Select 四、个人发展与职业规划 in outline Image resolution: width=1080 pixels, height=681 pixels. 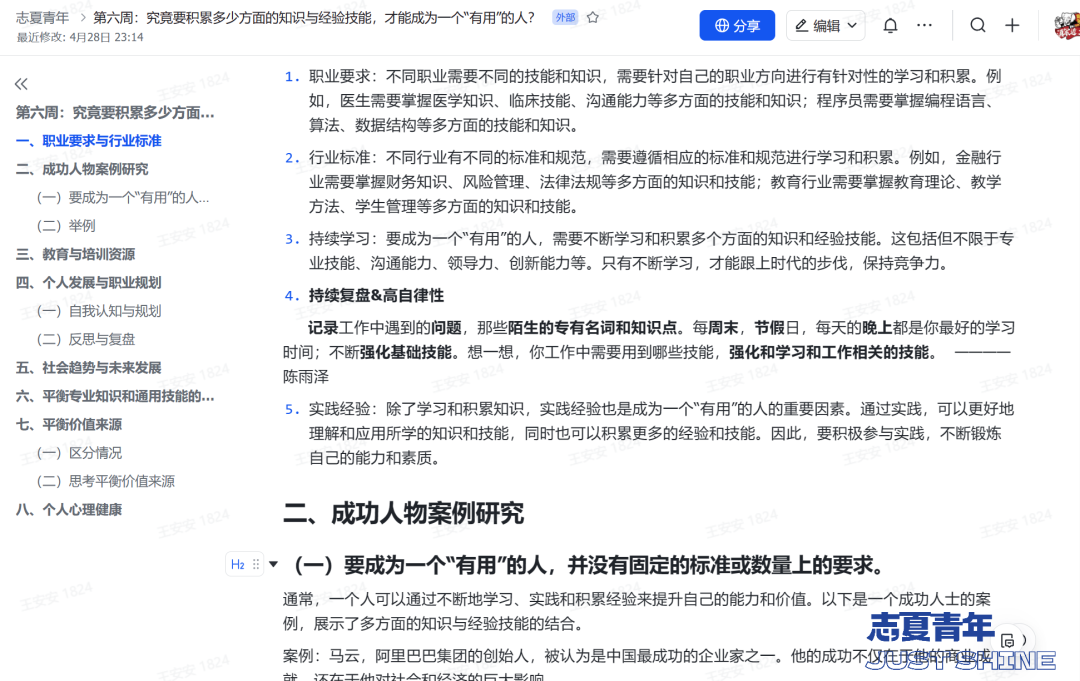click(x=89, y=282)
